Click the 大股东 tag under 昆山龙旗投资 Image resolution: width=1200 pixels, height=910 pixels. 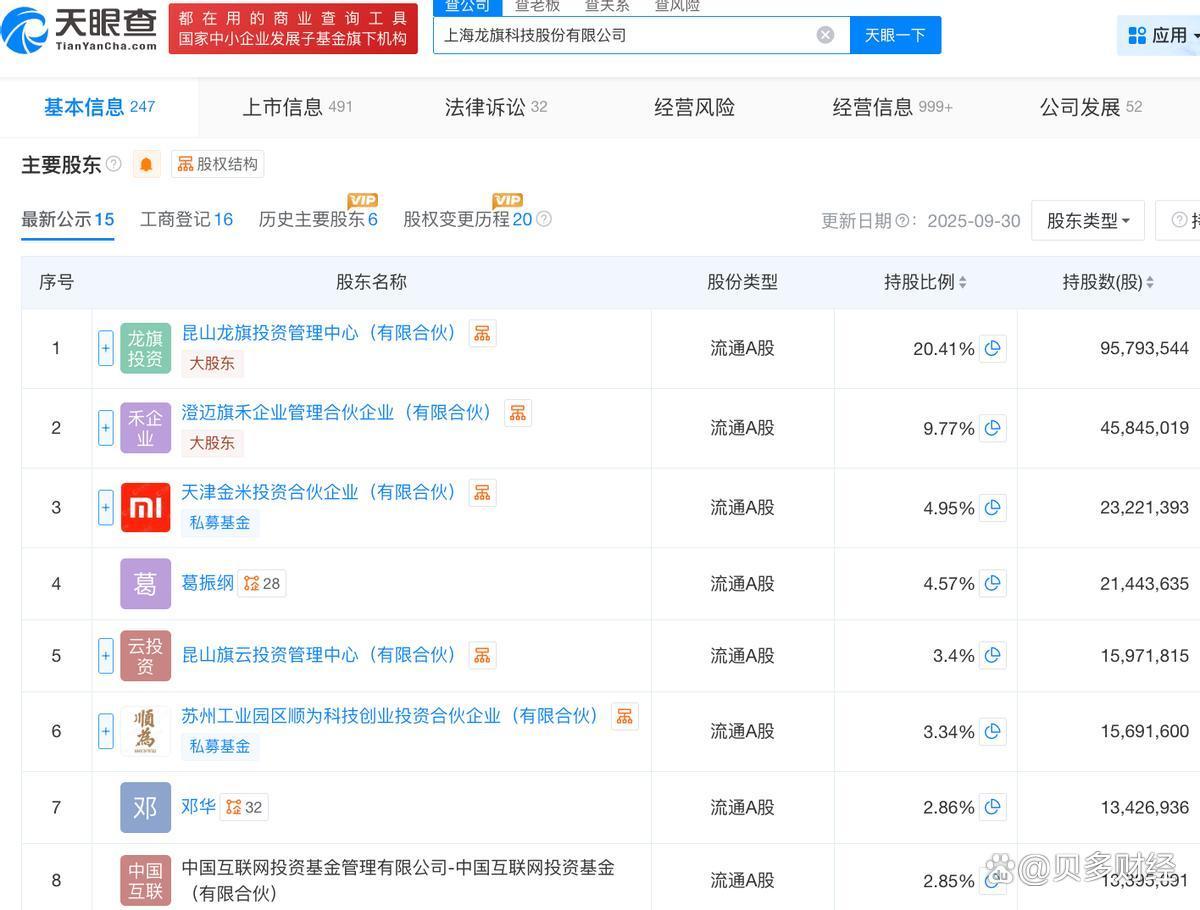tap(212, 363)
